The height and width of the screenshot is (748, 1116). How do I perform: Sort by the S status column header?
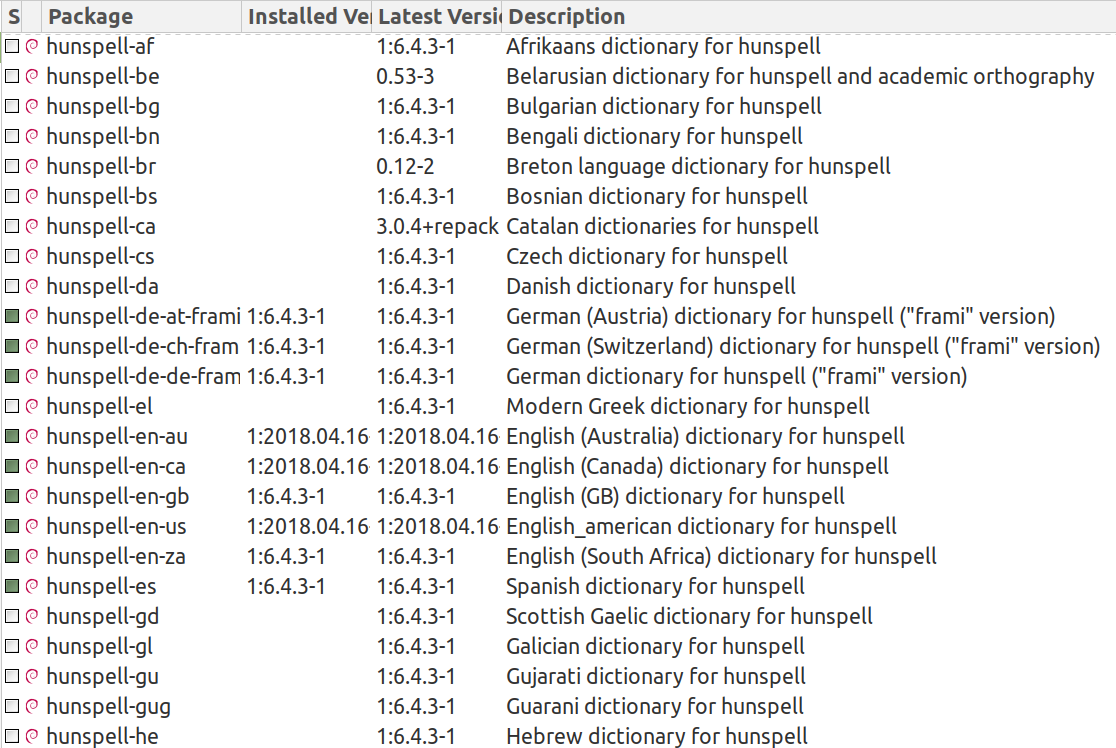(x=14, y=16)
